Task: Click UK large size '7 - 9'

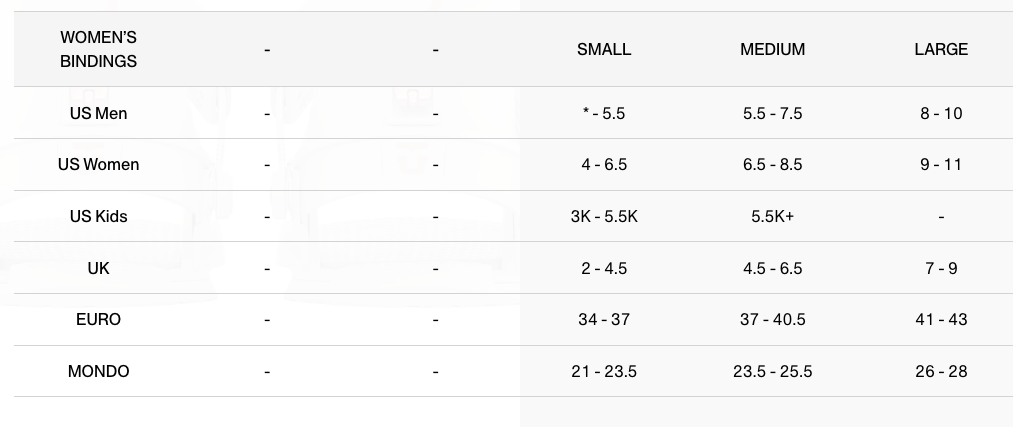Action: pos(941,268)
